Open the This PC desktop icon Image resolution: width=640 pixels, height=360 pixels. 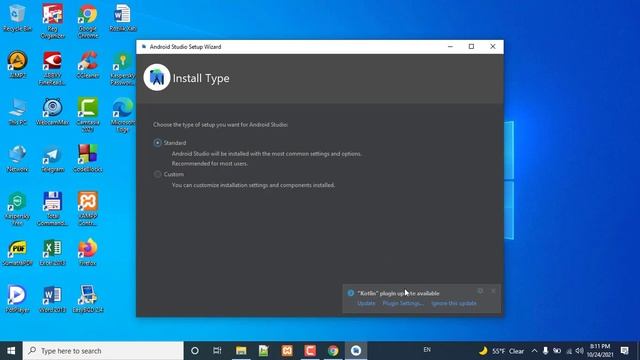point(17,111)
